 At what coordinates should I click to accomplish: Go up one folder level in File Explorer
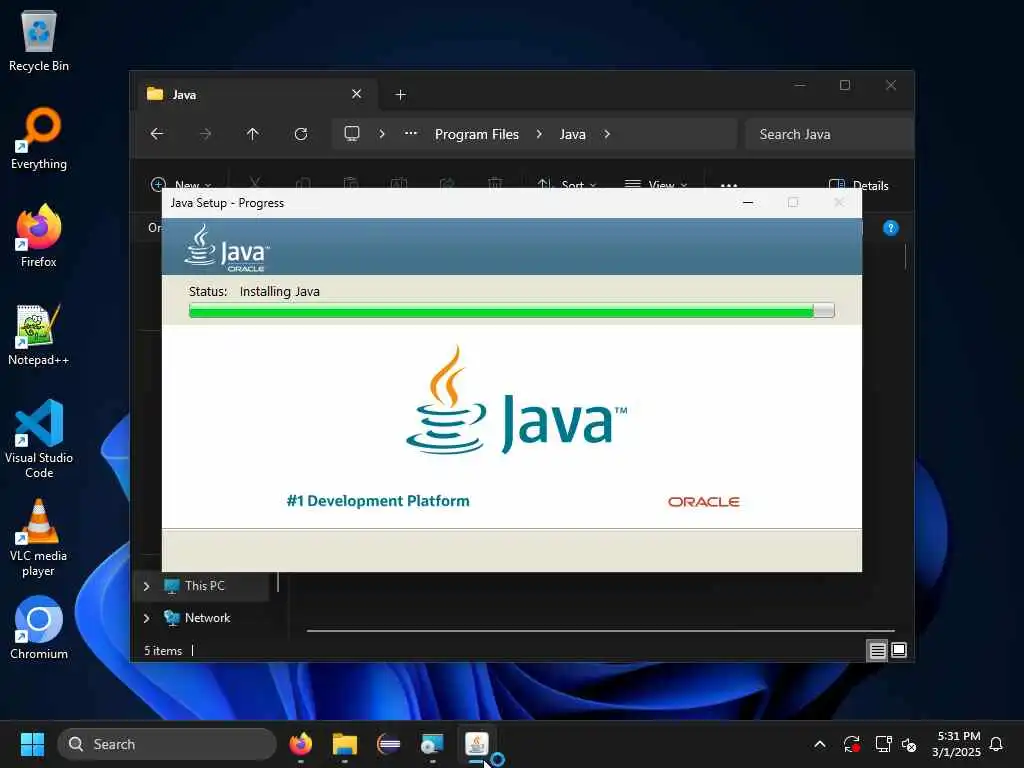[253, 134]
